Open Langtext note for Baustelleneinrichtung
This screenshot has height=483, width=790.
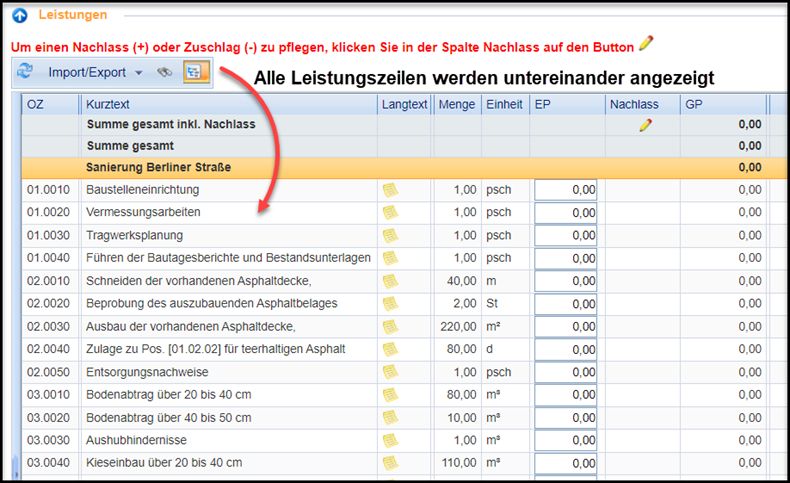coord(390,190)
